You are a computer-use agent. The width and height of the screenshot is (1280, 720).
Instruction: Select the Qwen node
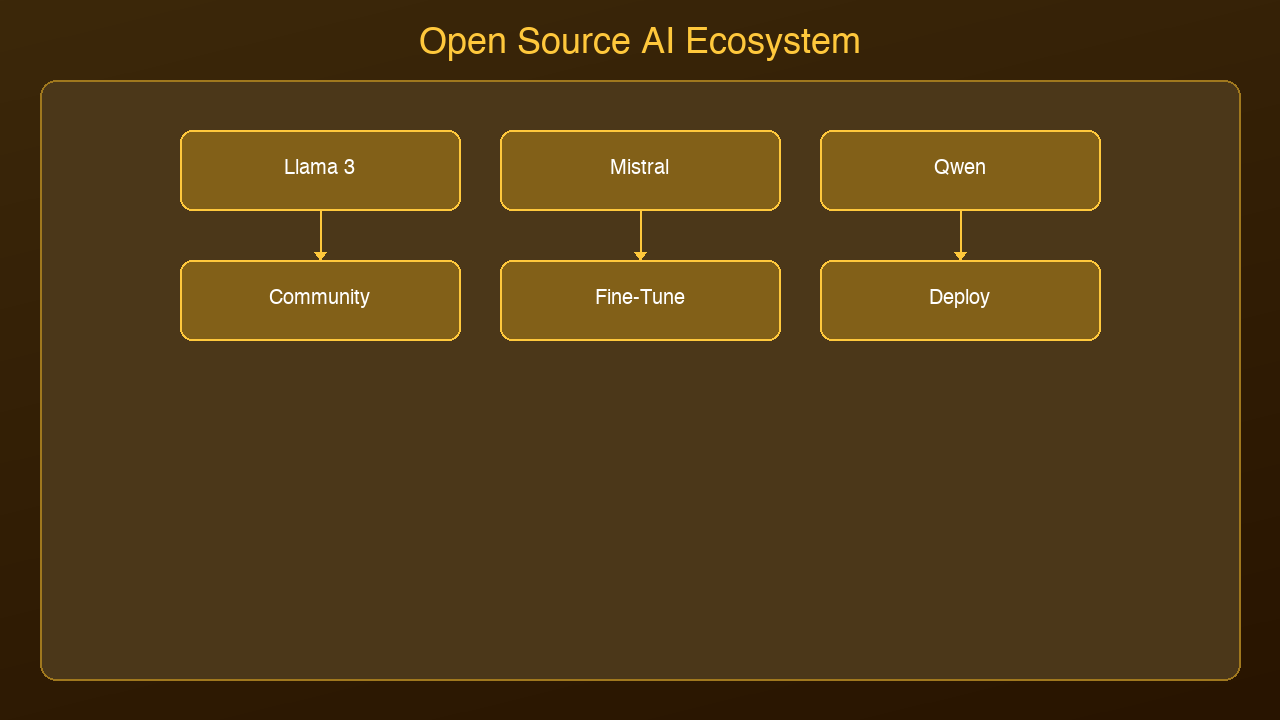(x=960, y=170)
